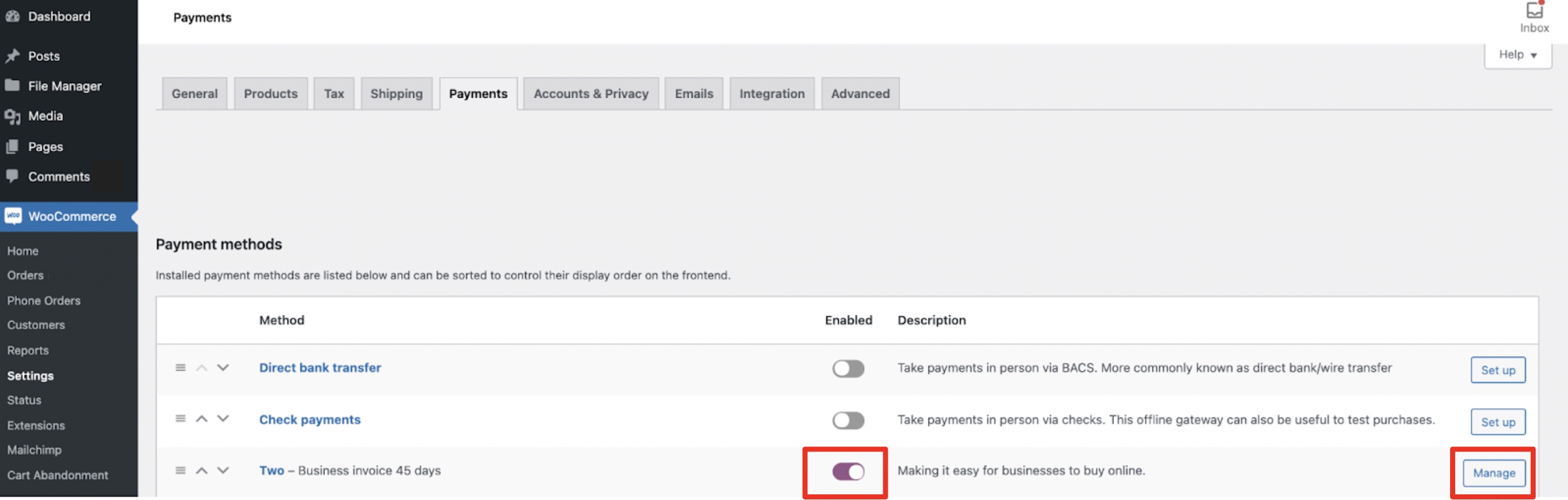Switch to the Emails tab
The width and height of the screenshot is (1568, 500).
693,94
